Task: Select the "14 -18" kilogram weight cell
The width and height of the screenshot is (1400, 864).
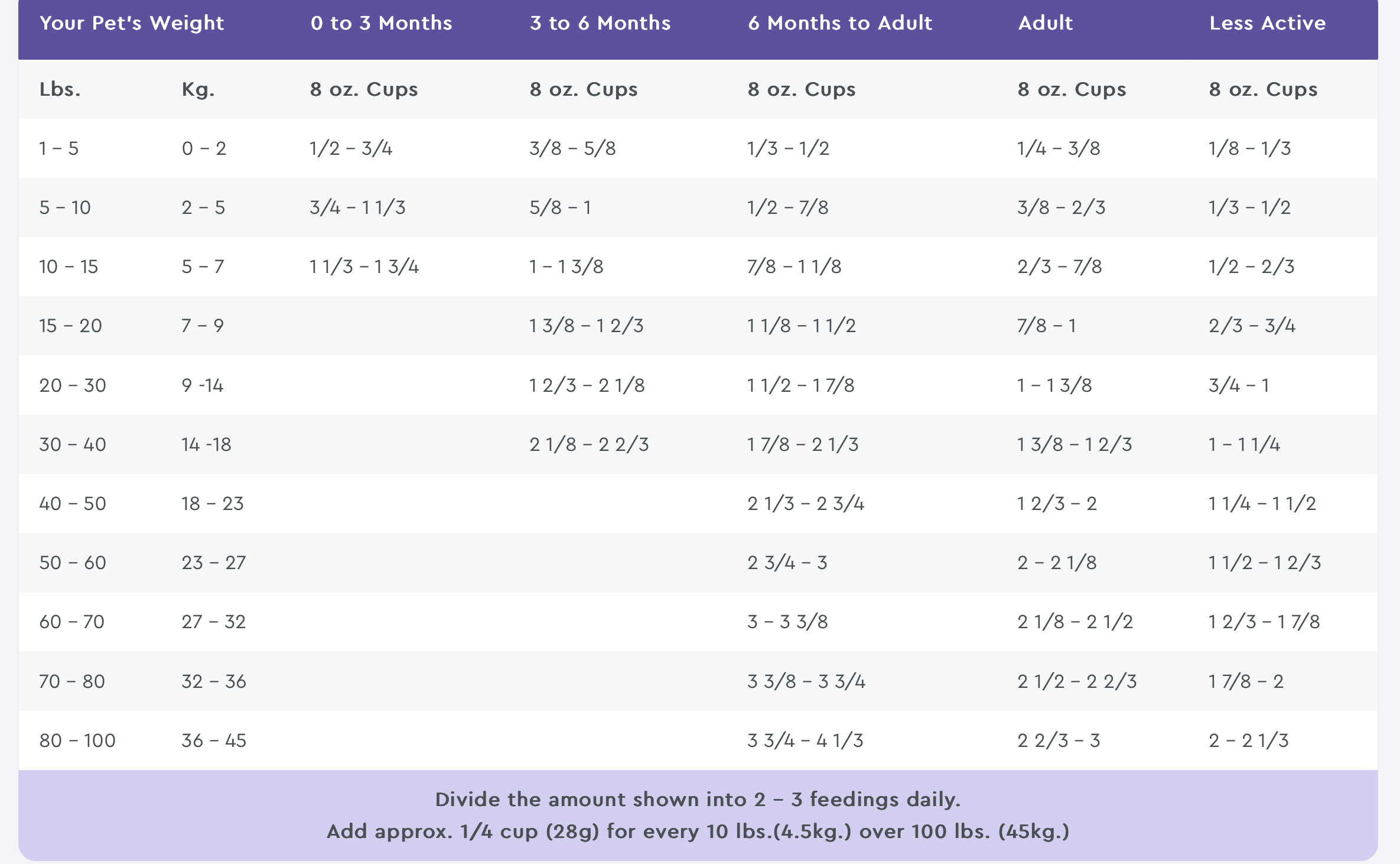Action: [x=206, y=444]
